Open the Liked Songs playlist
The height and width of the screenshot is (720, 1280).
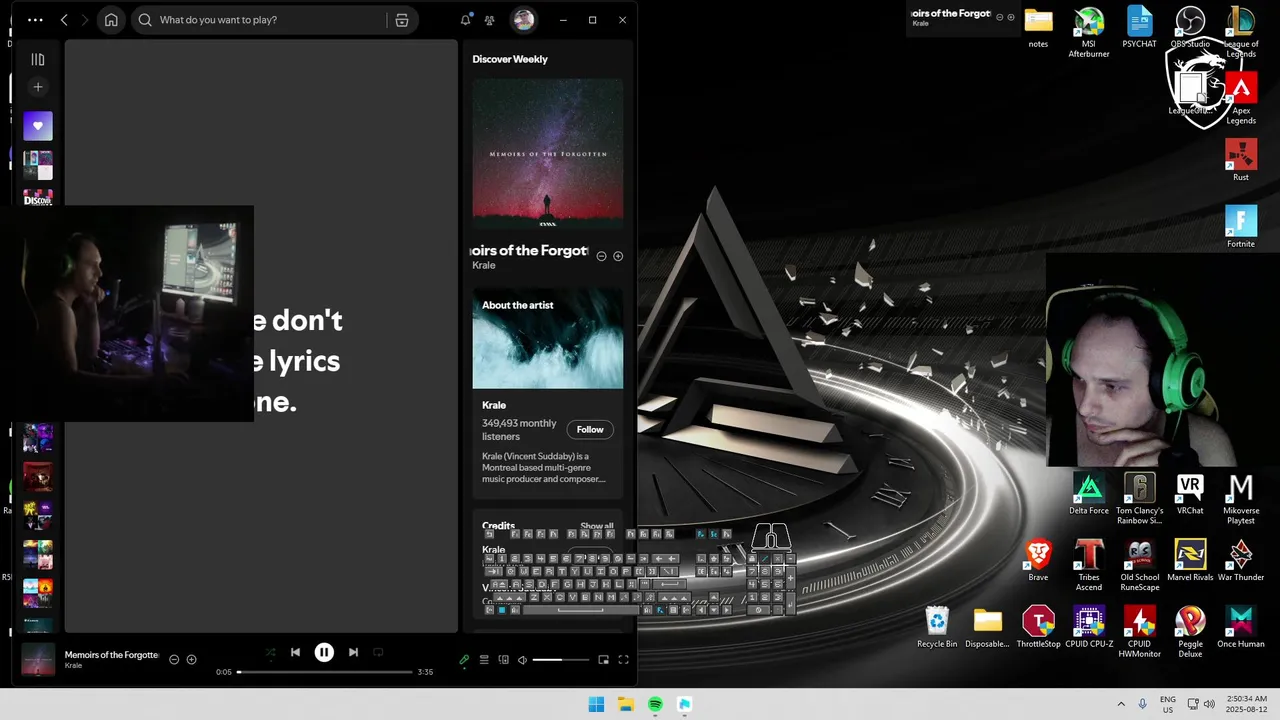tap(38, 126)
